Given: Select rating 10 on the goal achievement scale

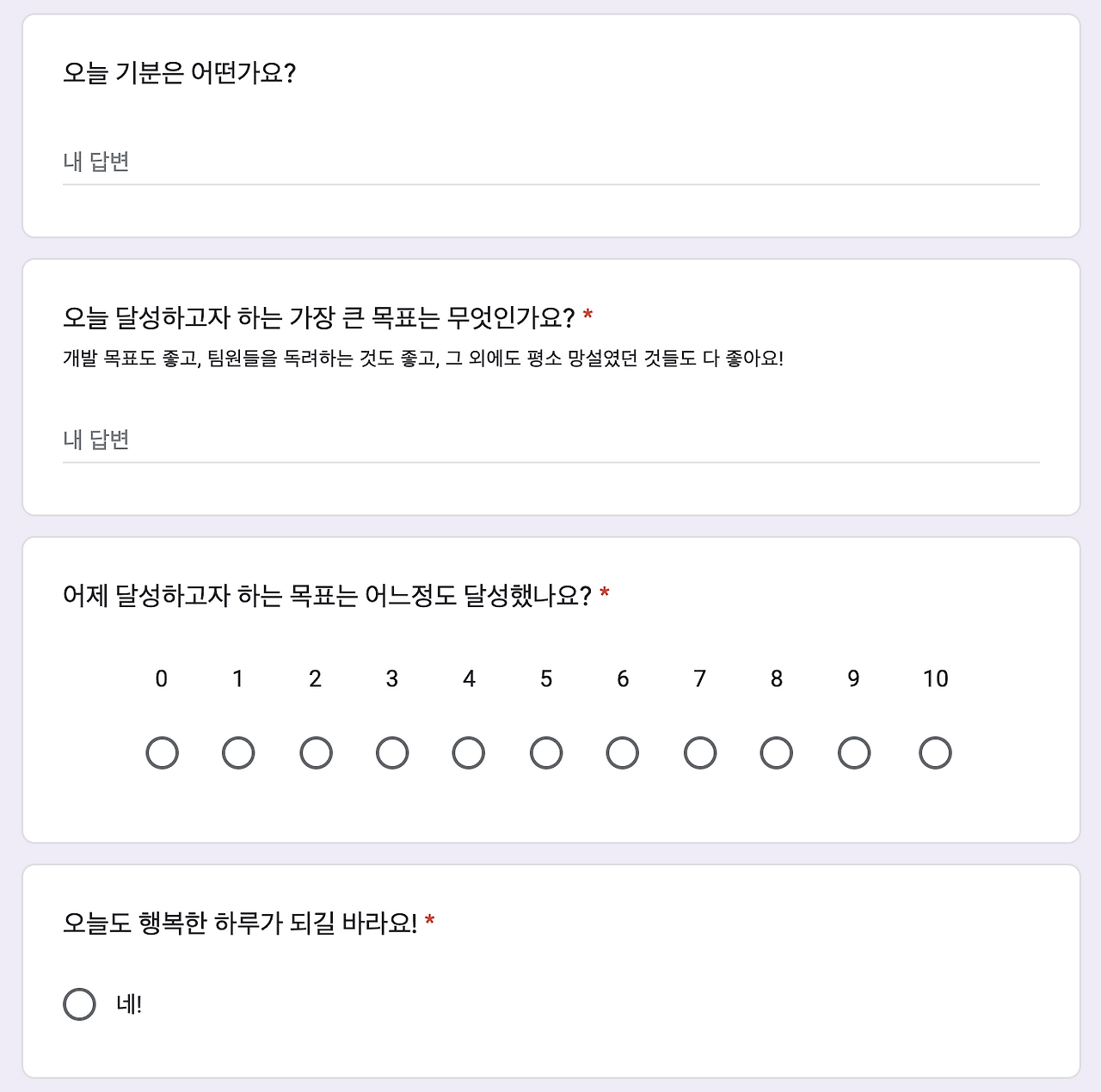Looking at the screenshot, I should [x=934, y=752].
